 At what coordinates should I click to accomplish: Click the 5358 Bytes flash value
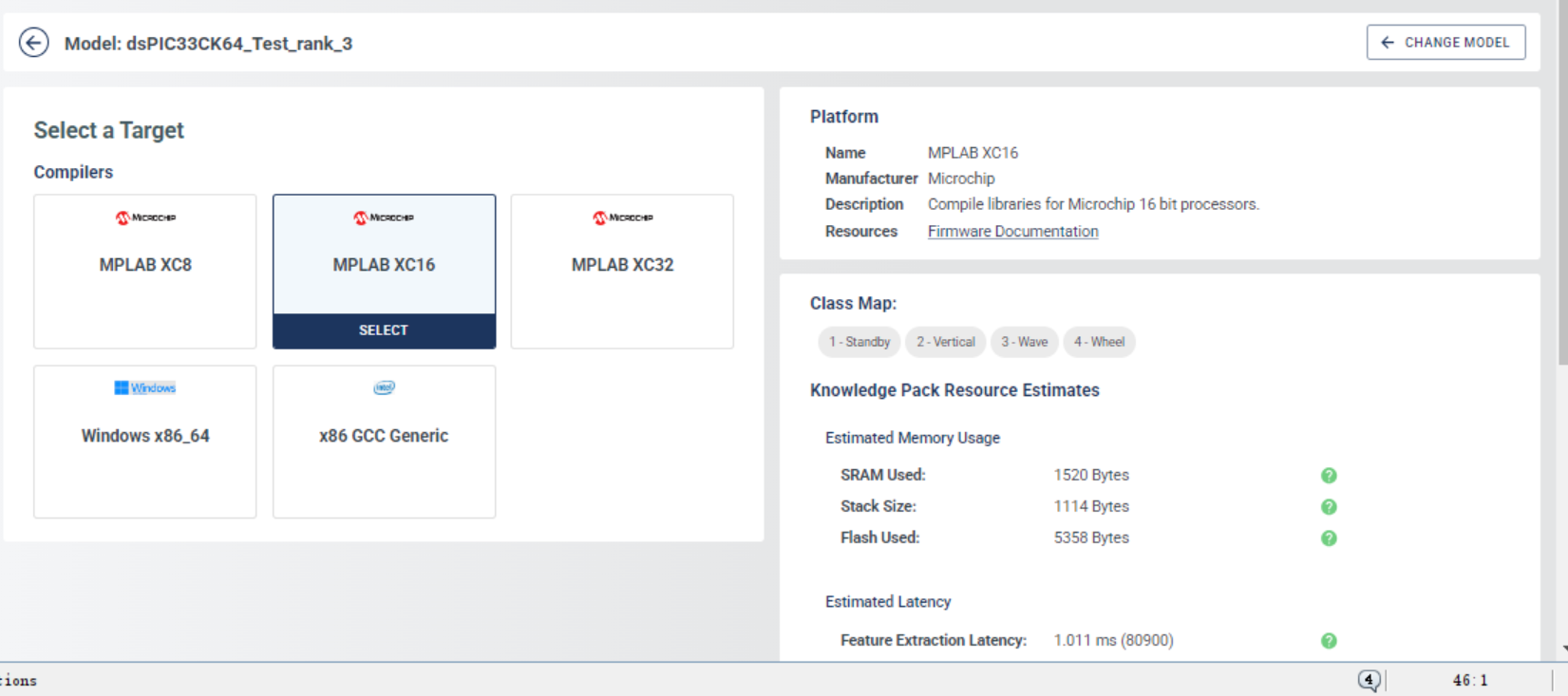point(1091,537)
